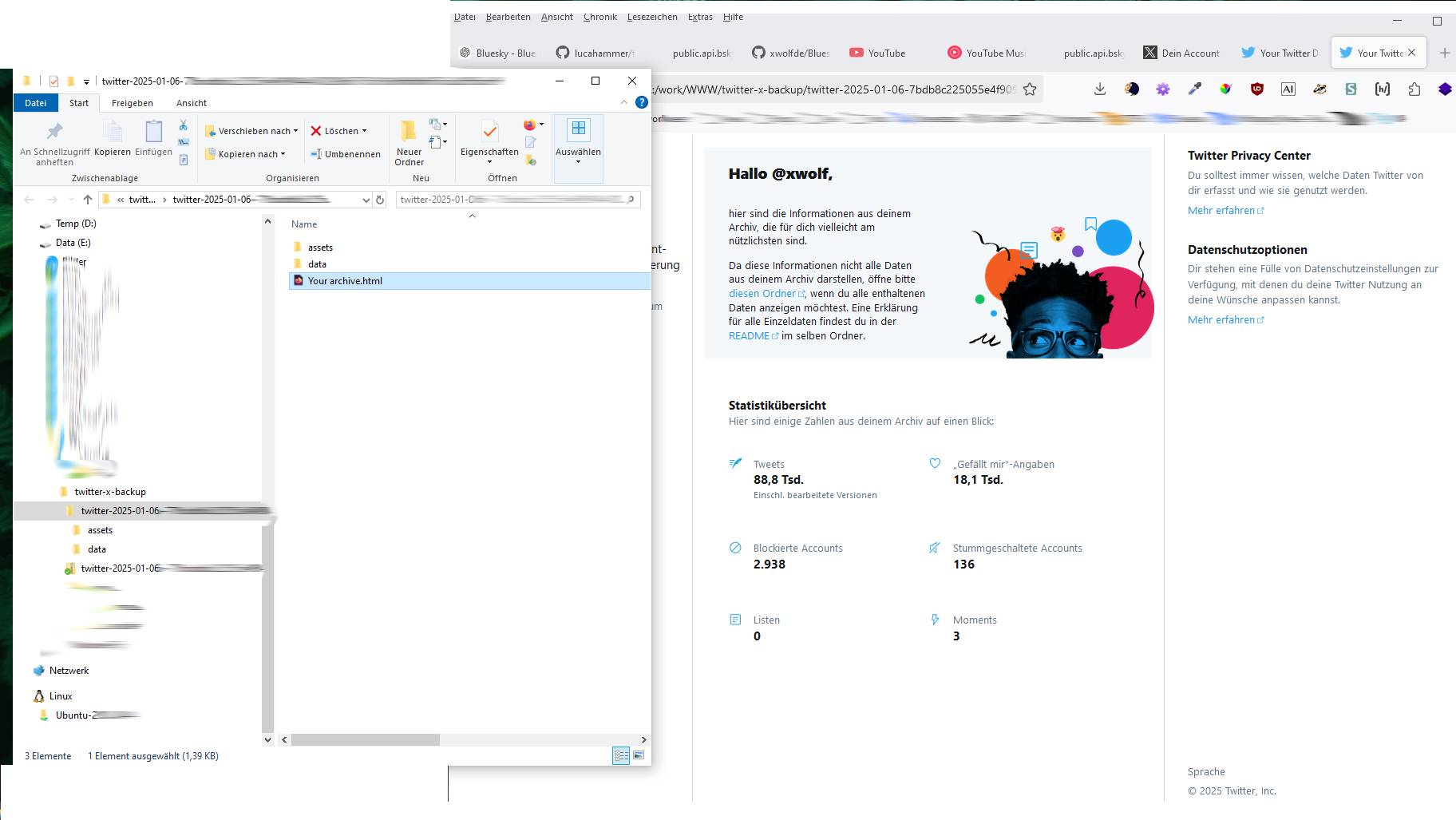Click the Explorer help question mark icon
Screen dimensions: 1456x820
641,102
